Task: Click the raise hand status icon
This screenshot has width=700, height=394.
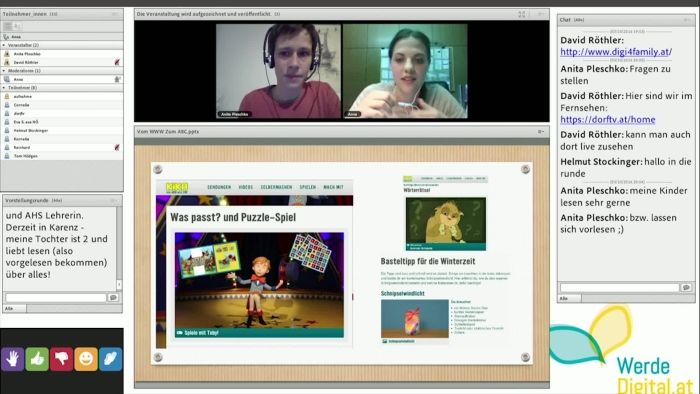Action: (12, 359)
